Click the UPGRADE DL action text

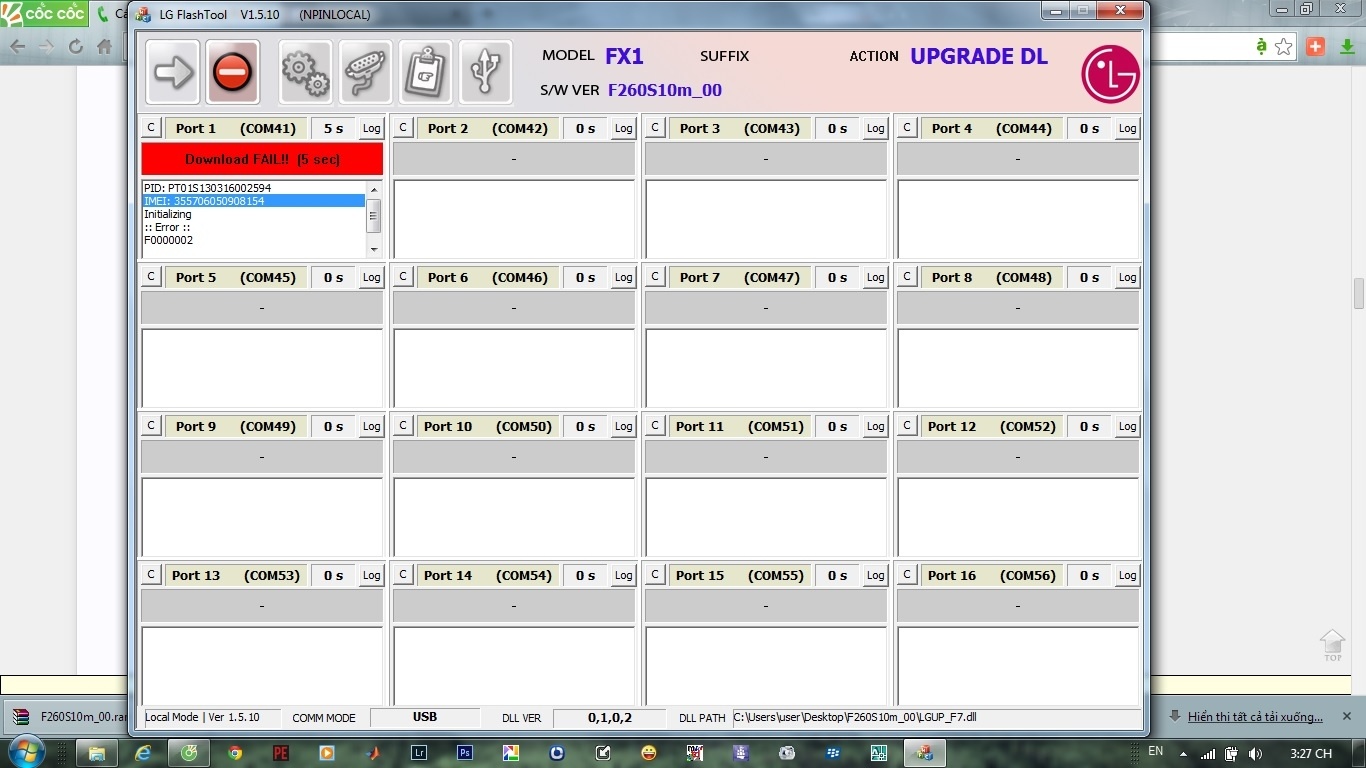pos(979,57)
